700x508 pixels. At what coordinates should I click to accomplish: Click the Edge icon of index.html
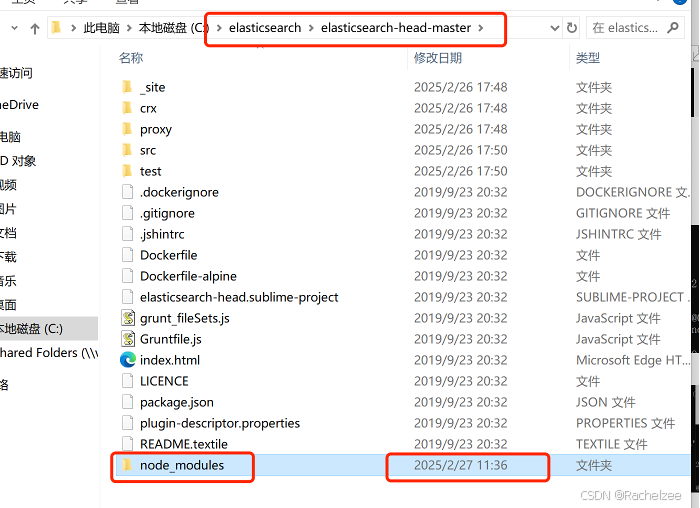tap(128, 359)
